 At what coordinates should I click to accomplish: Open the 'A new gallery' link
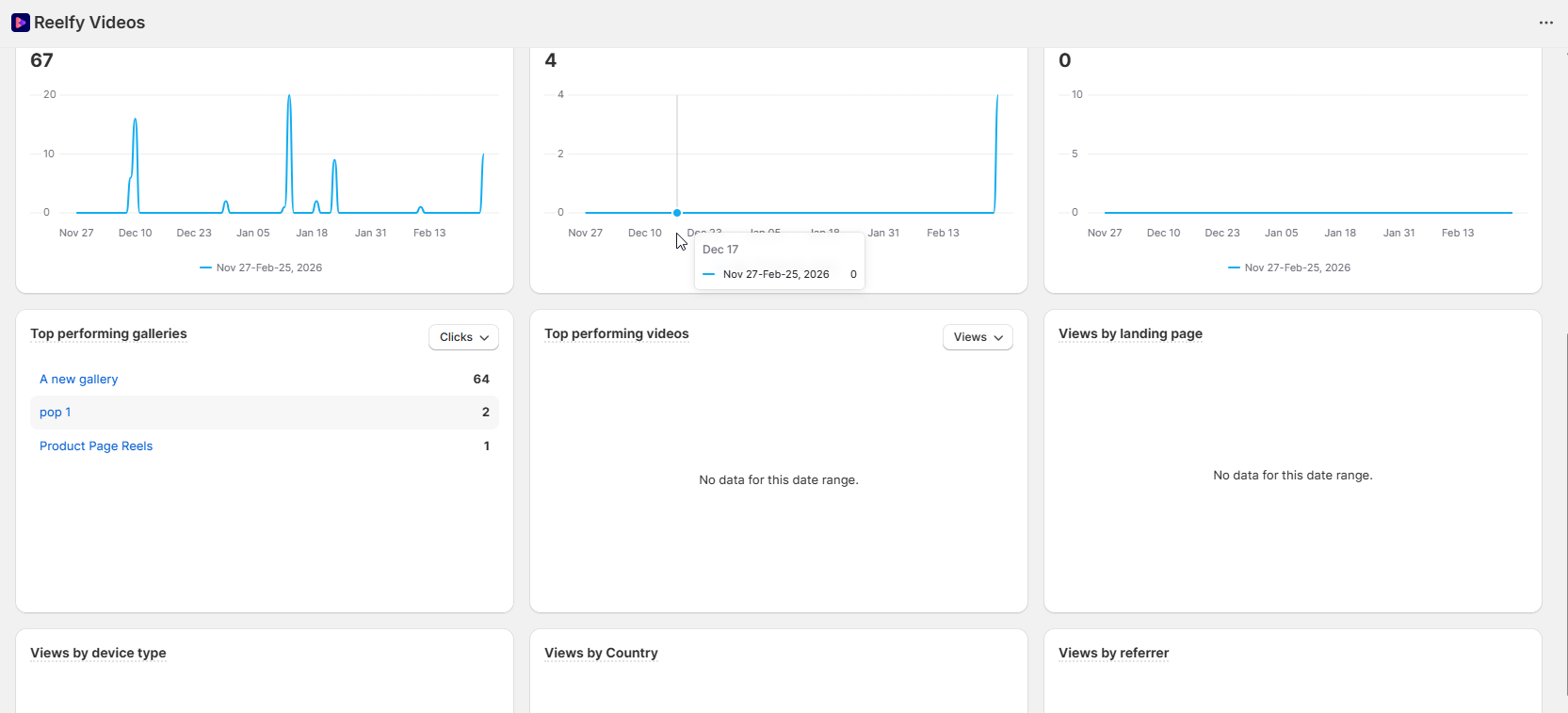click(x=79, y=380)
